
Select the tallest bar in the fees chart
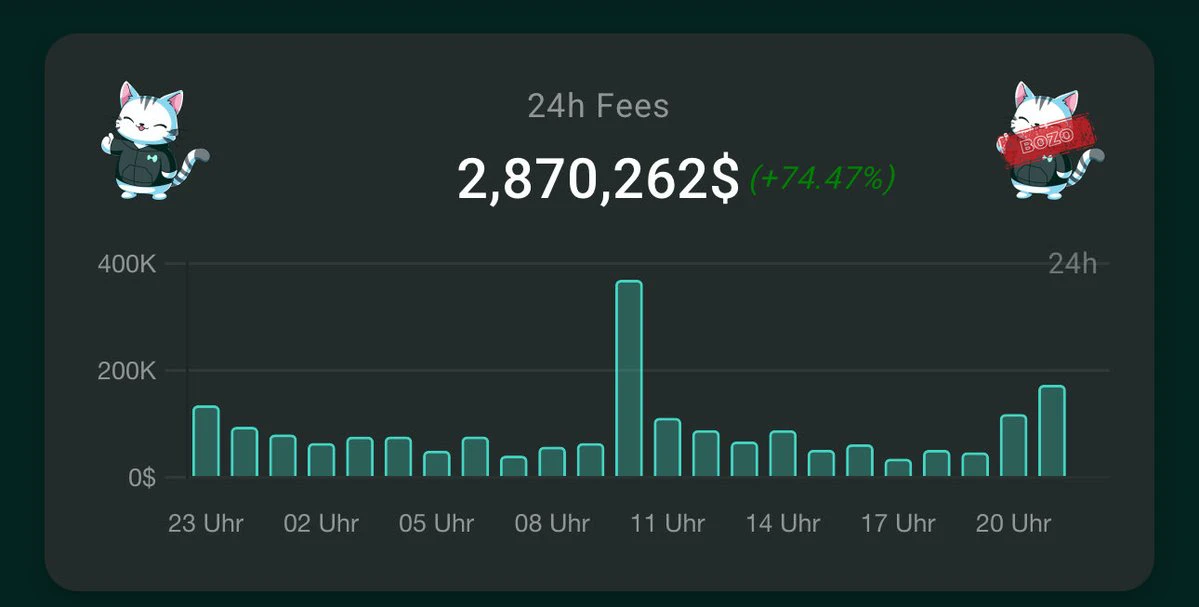[x=629, y=378]
